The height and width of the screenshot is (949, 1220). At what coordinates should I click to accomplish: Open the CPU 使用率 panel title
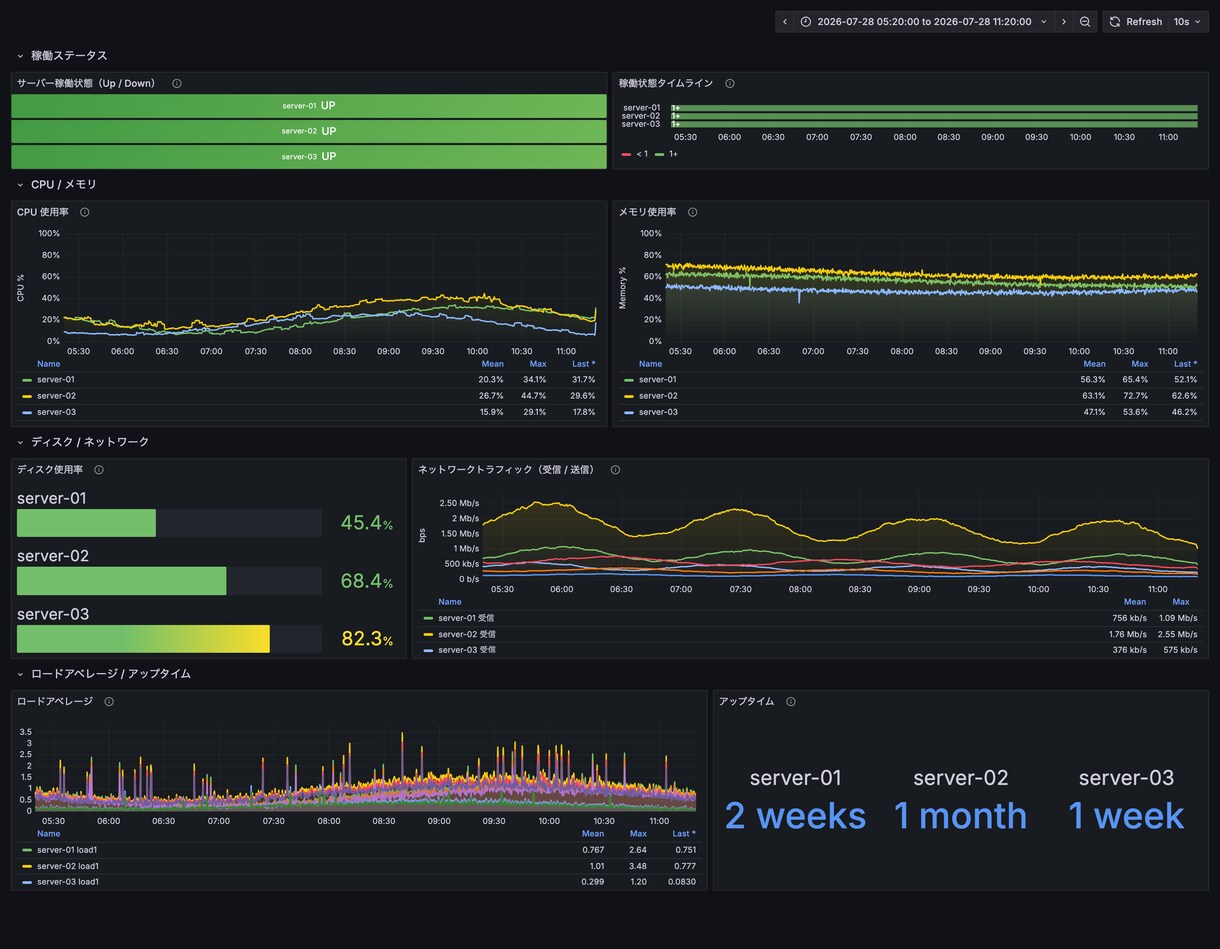pyautogui.click(x=43, y=212)
